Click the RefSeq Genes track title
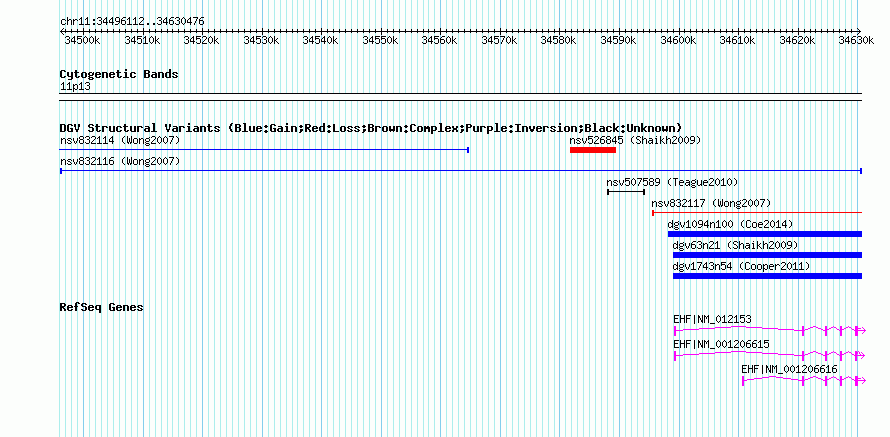890x437 pixels. [x=102, y=308]
